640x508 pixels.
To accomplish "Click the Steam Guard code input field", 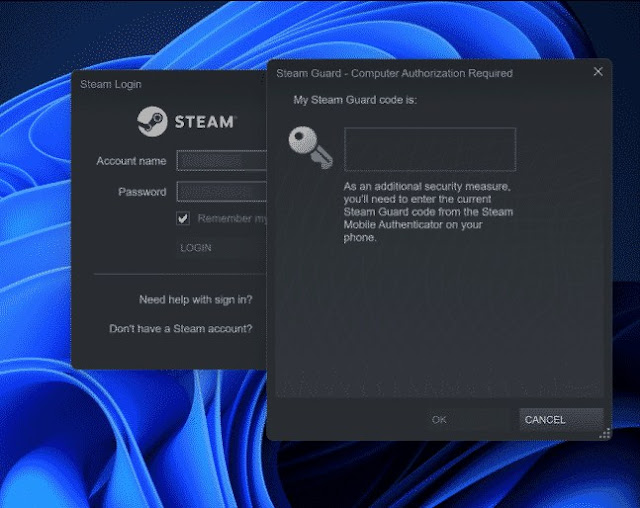I will (430, 149).
